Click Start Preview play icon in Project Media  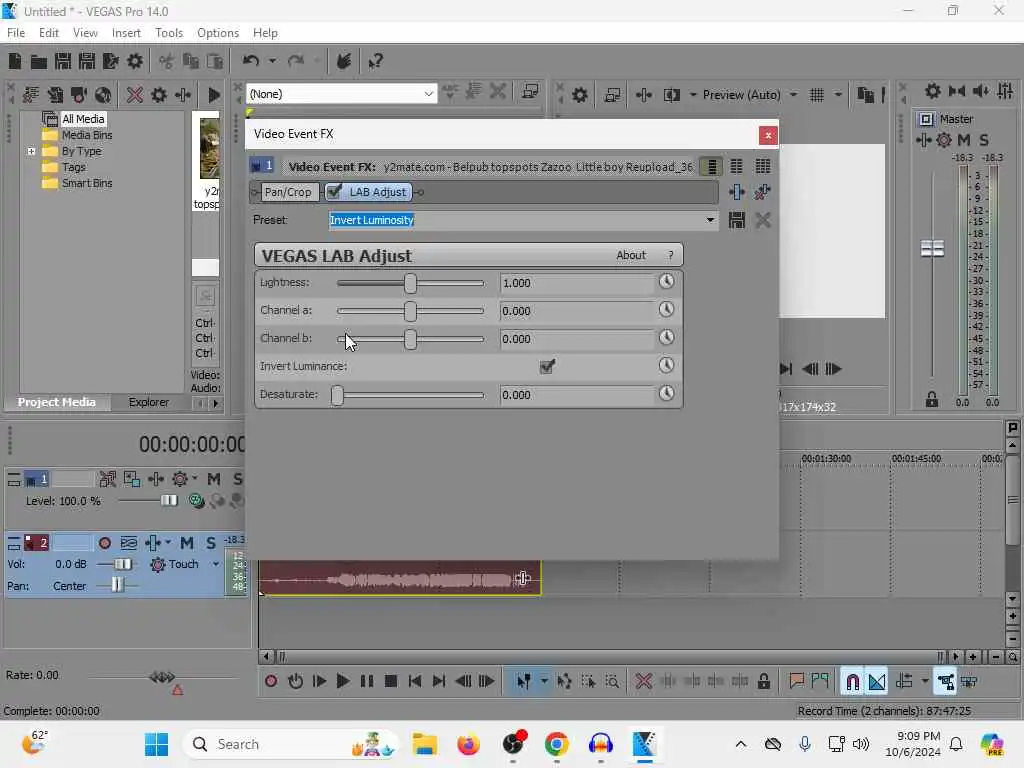(x=214, y=95)
